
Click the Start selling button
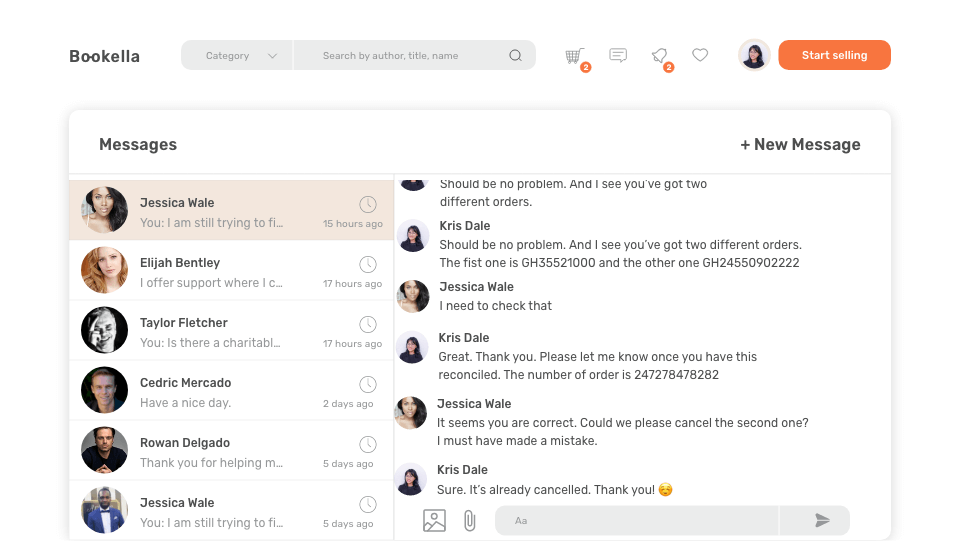834,55
